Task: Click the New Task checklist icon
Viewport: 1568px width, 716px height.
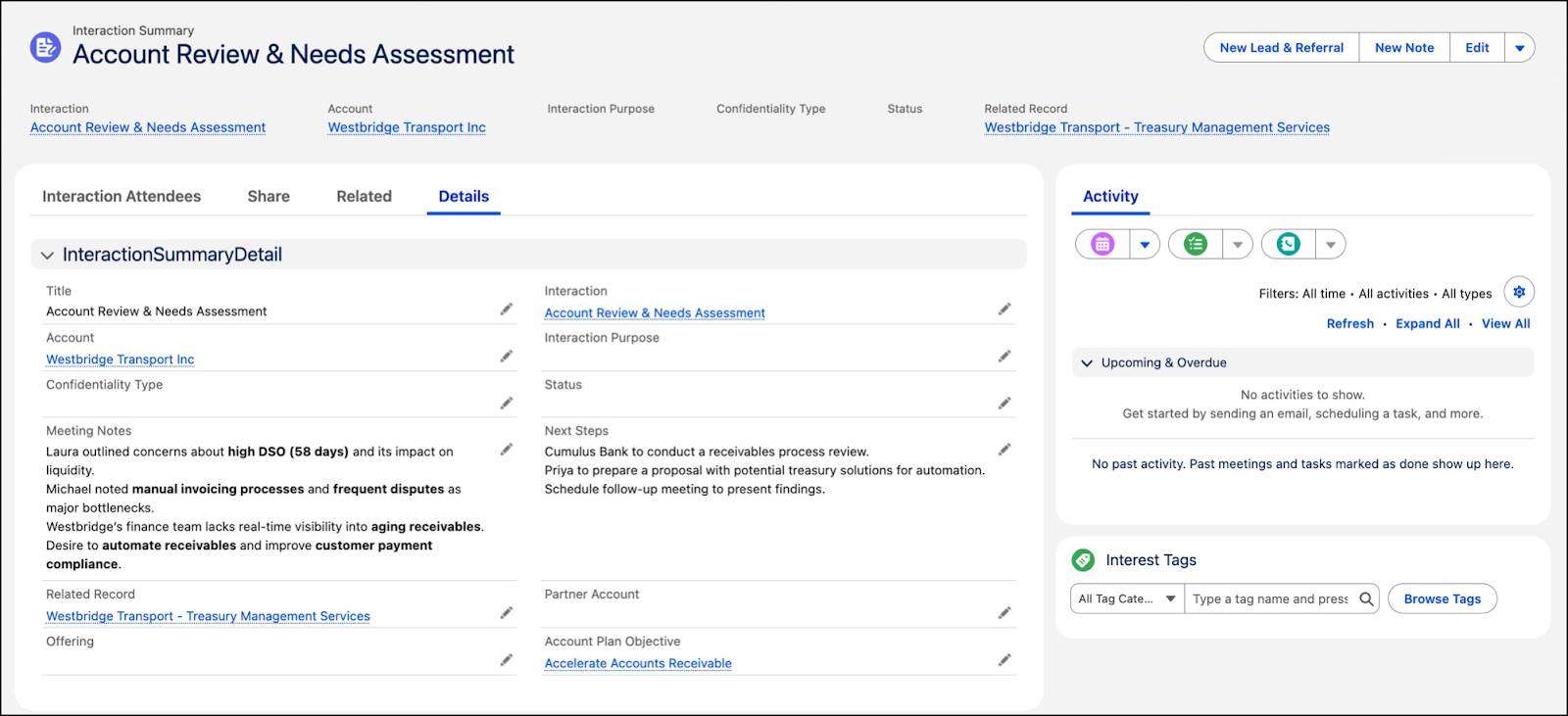Action: [x=1196, y=244]
